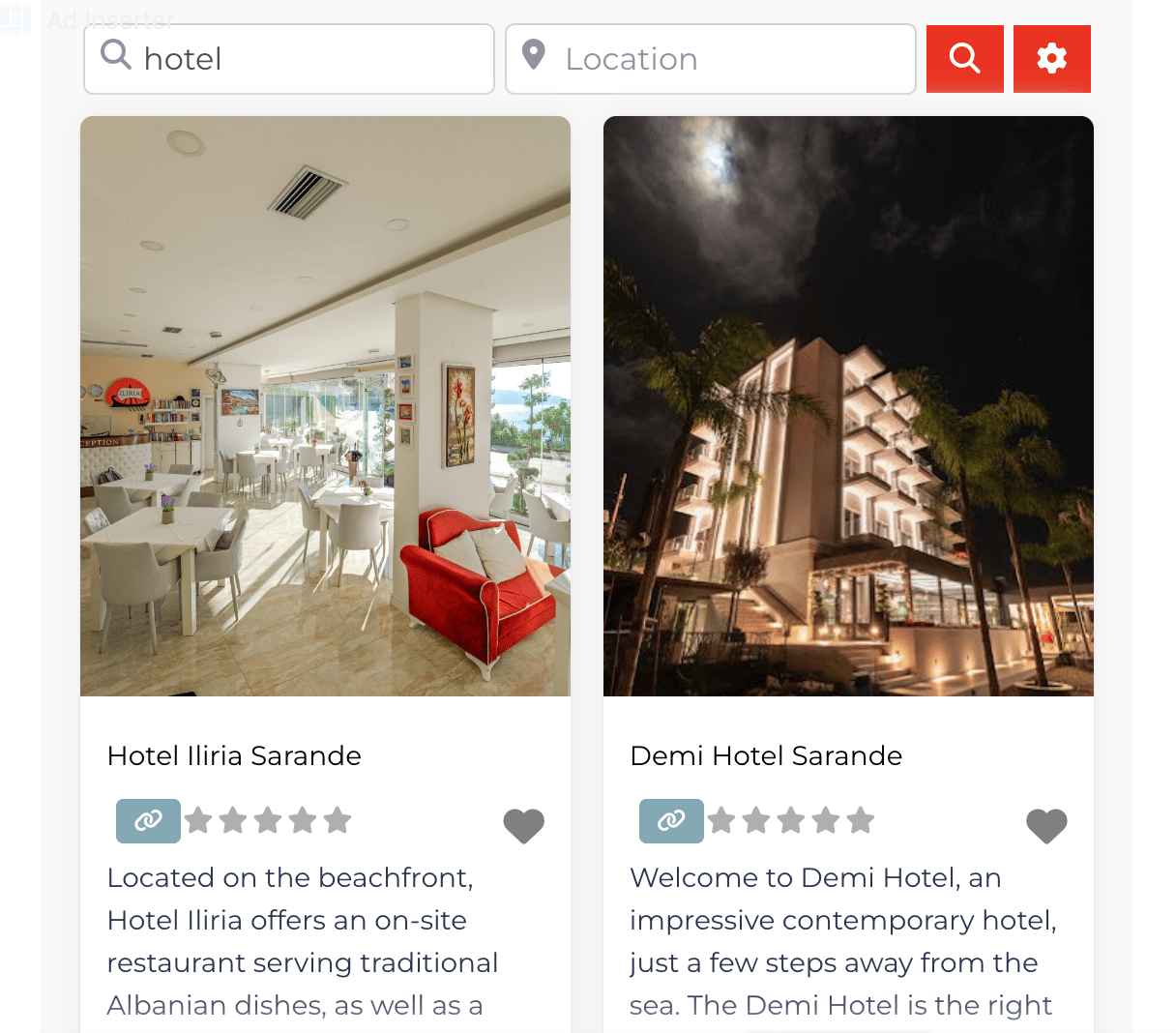Image resolution: width=1176 pixels, height=1033 pixels.
Task: Favorite Hotel Iliria Sarande with the heart
Action: [524, 826]
